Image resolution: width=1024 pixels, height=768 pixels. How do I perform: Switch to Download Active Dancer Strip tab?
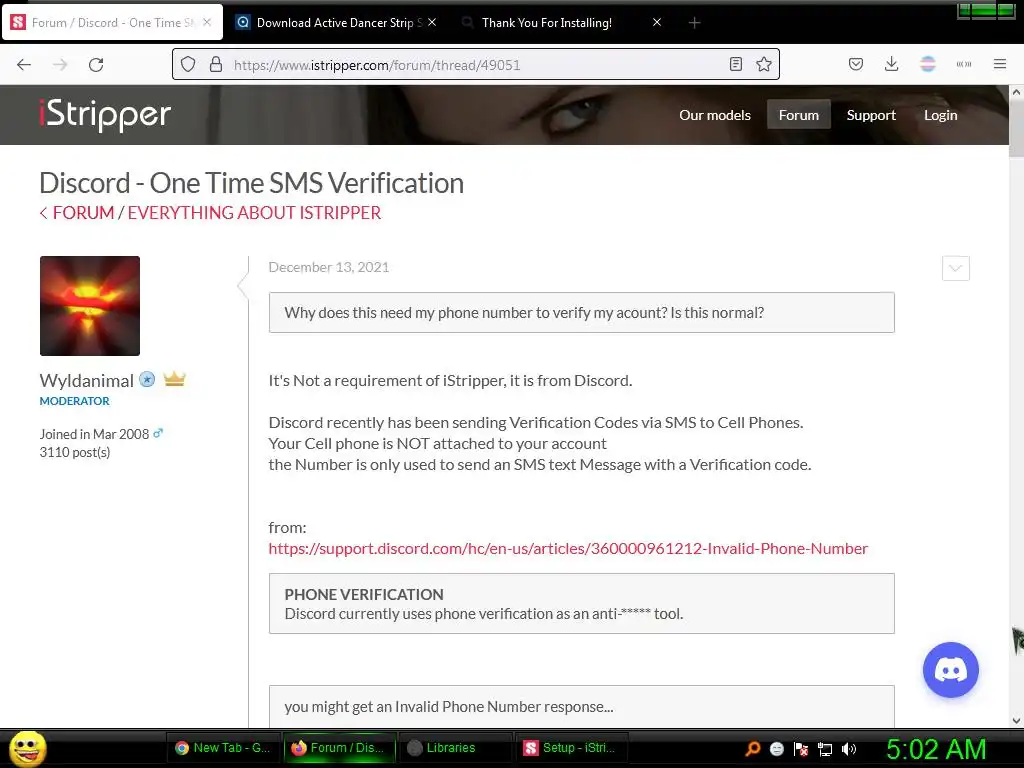click(x=336, y=22)
